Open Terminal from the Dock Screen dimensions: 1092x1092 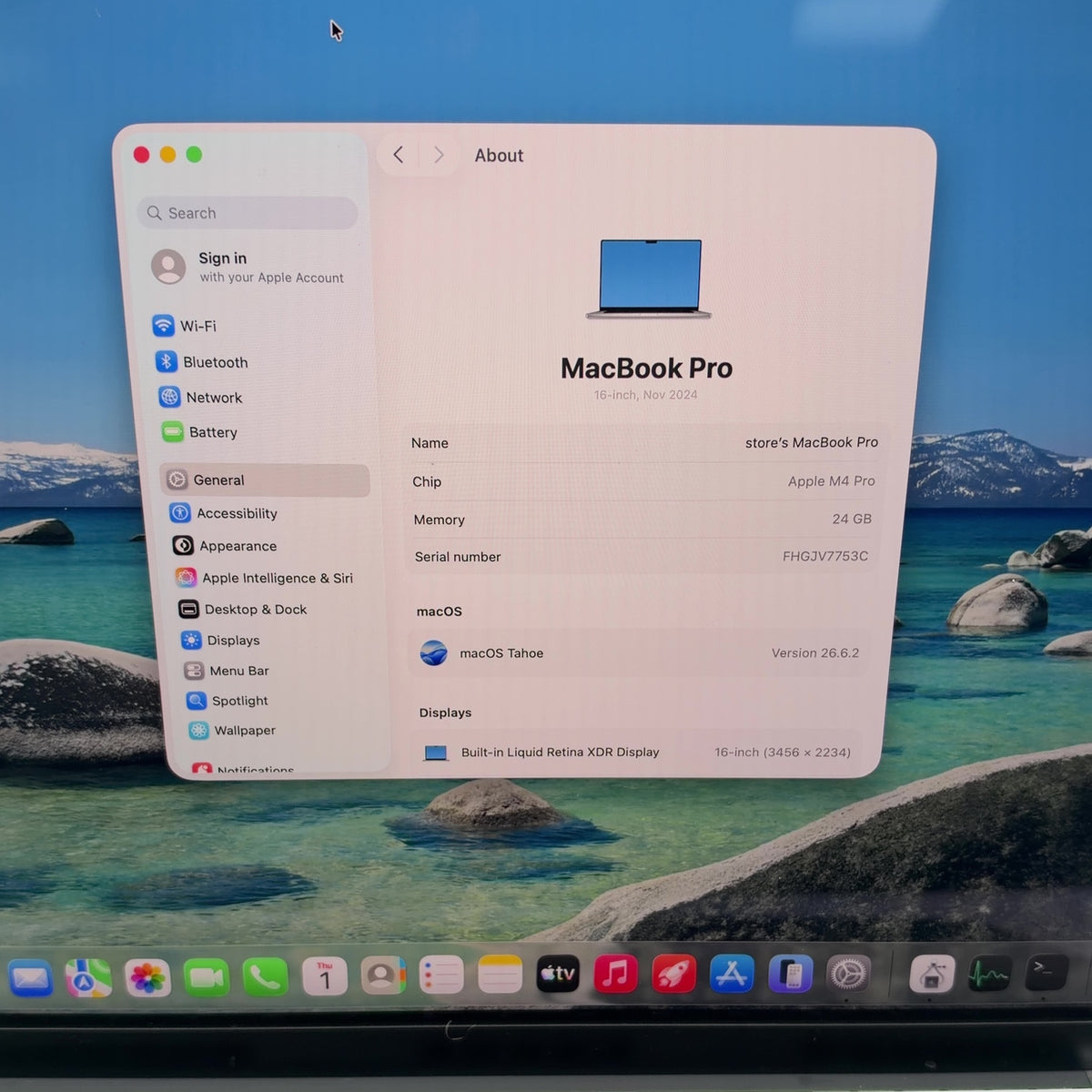point(1046,973)
